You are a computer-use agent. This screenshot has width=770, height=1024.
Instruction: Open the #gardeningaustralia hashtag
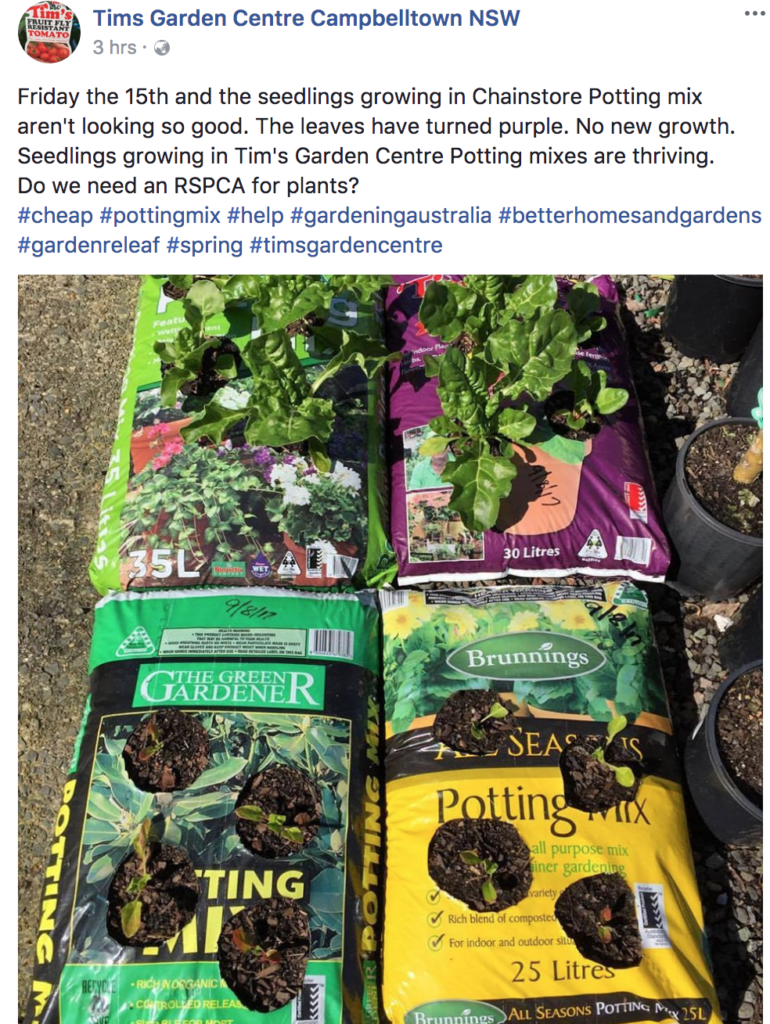[x=391, y=216]
